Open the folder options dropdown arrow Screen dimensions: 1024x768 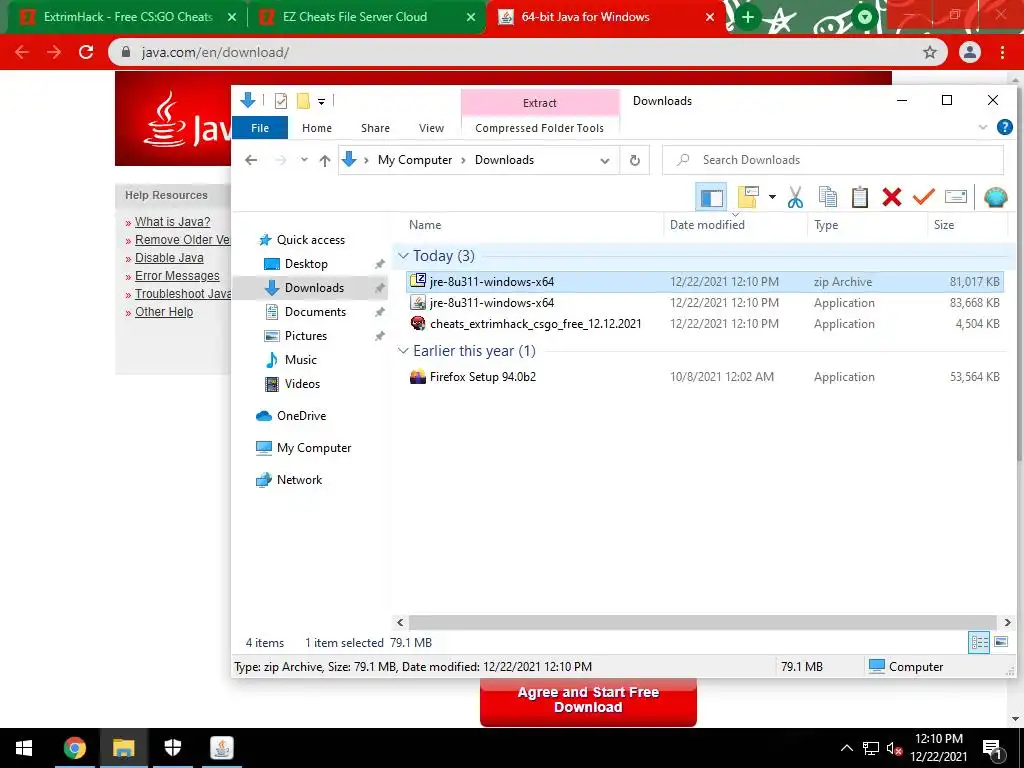tap(772, 197)
